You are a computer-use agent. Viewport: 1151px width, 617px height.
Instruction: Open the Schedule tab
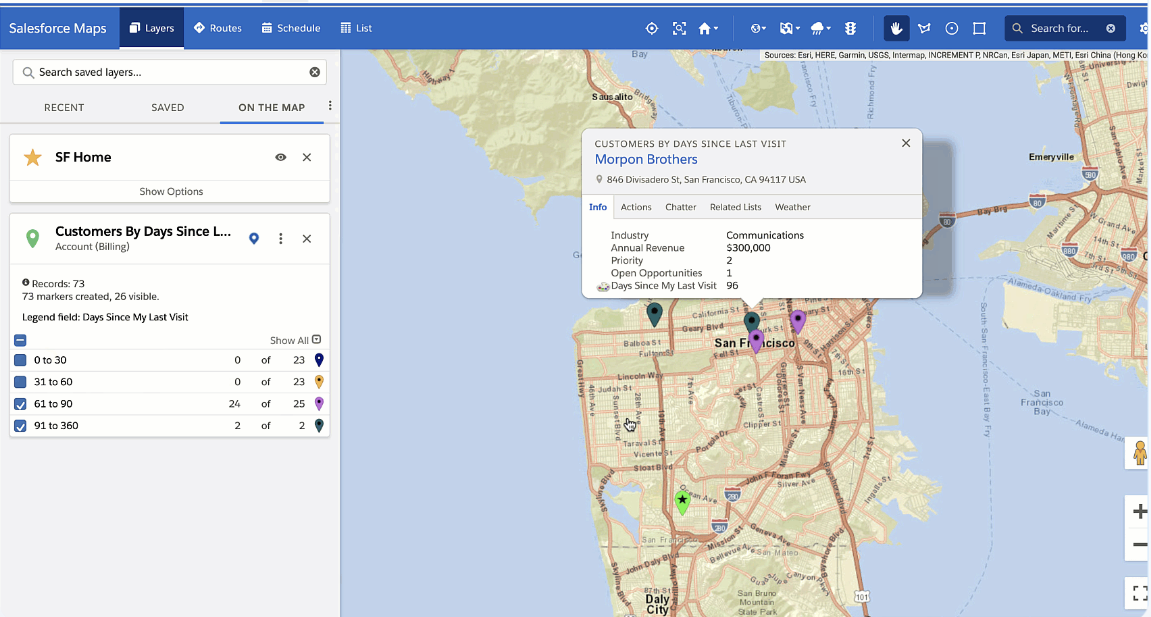291,28
